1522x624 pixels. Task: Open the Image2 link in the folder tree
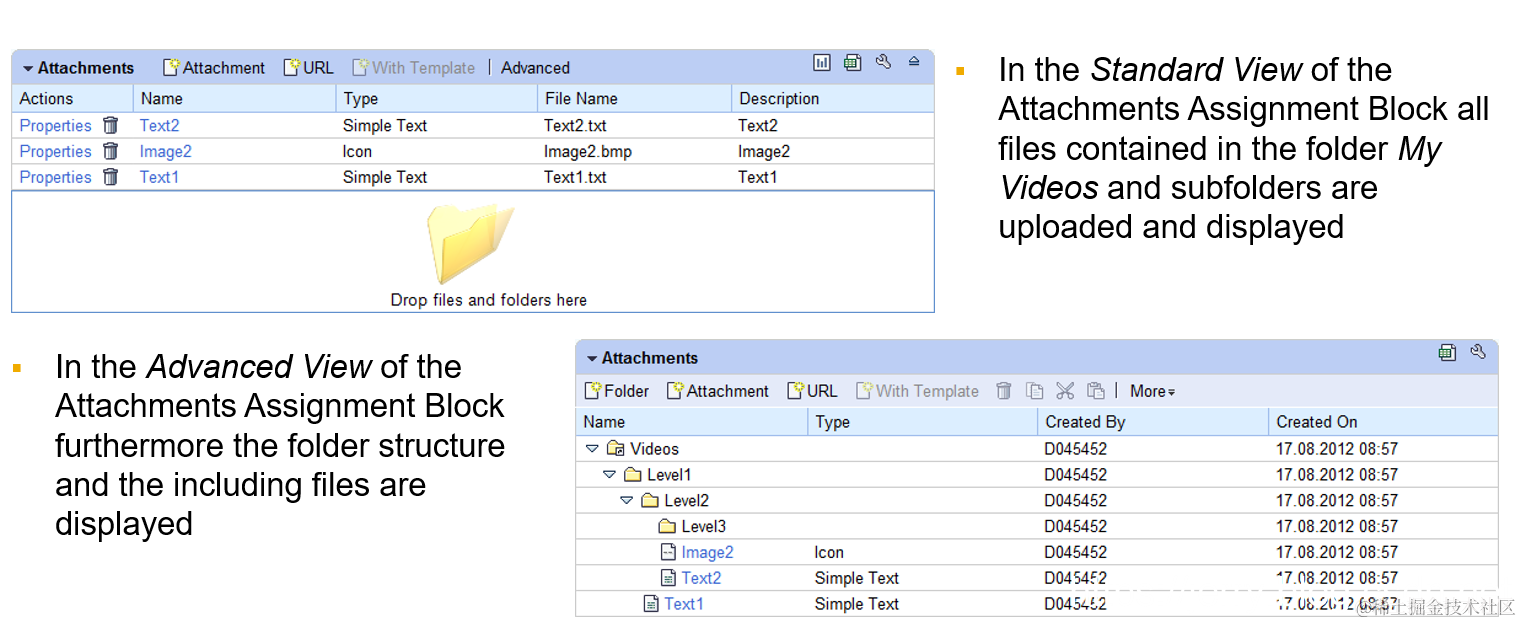click(x=707, y=552)
